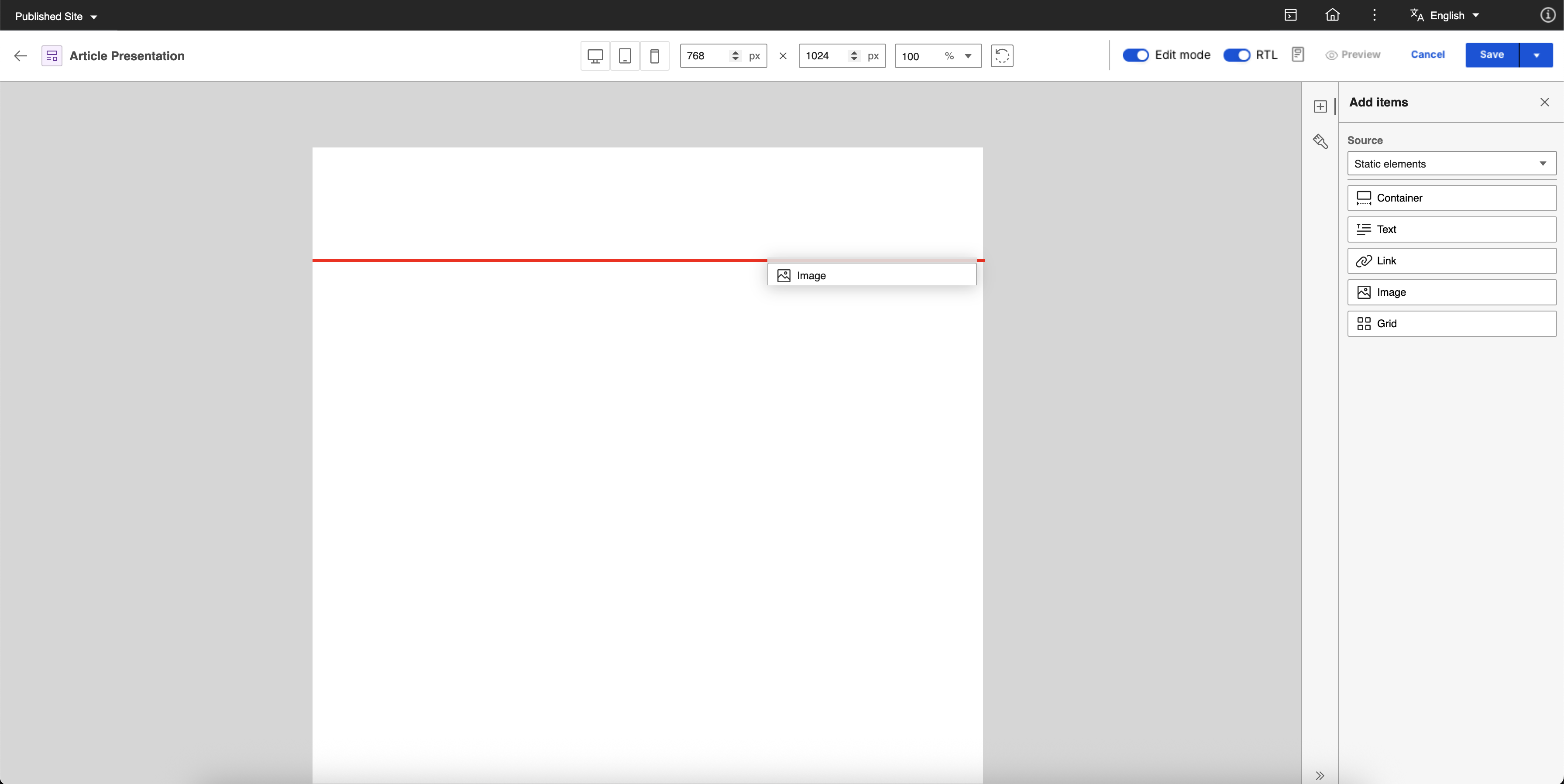Click the Cancel link
The height and width of the screenshot is (784, 1564).
tap(1427, 55)
